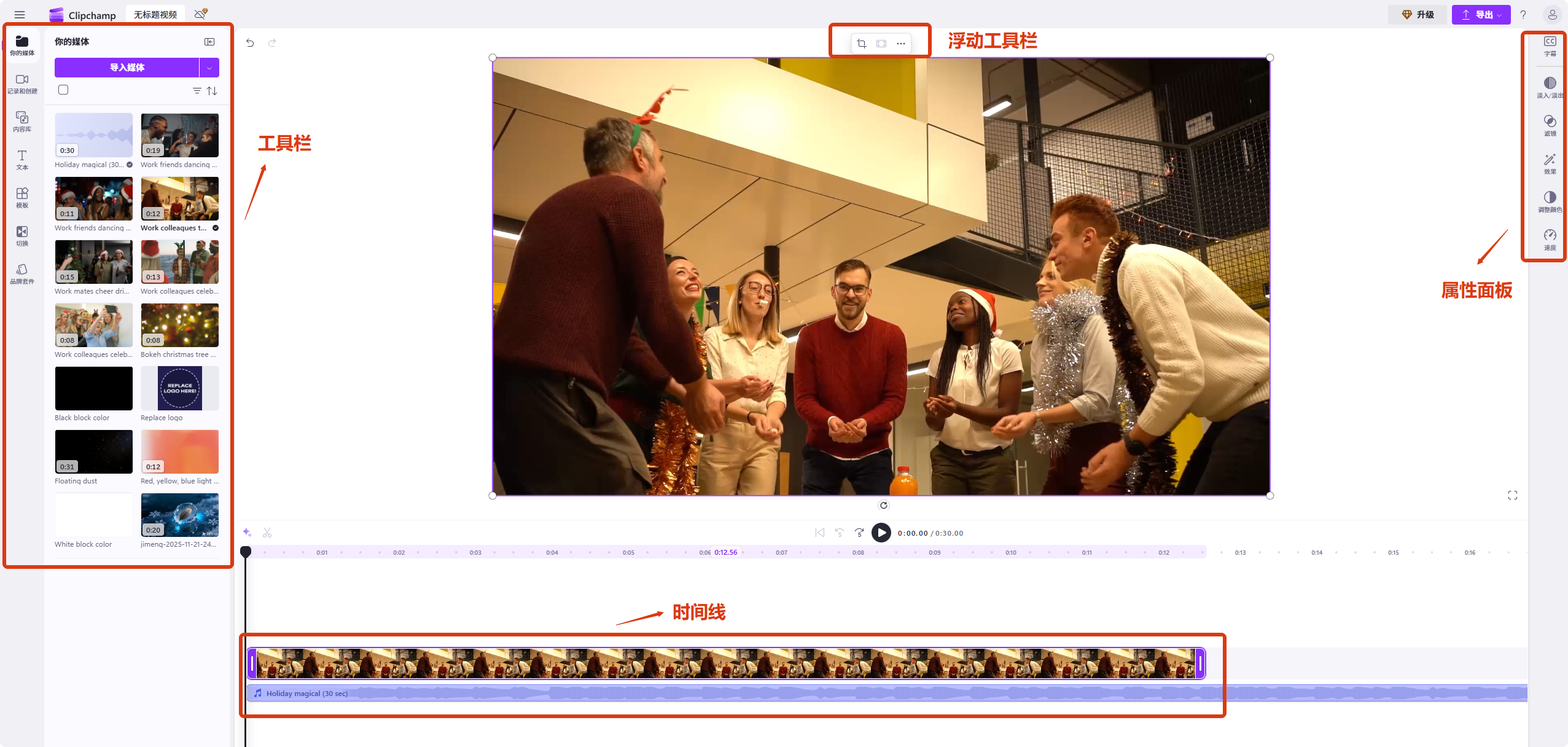Open the Transitions (切换) sidebar tool
Image resolution: width=1568 pixels, height=747 pixels.
(x=22, y=235)
